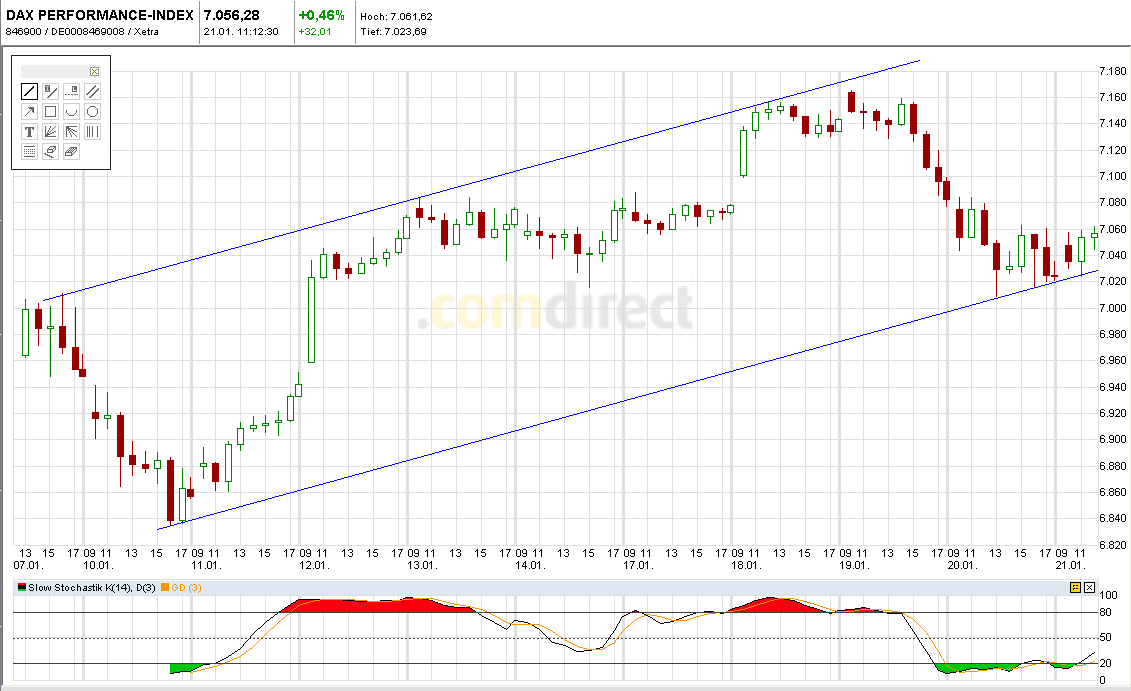This screenshot has width=1131, height=691.
Task: Open settings for the Slow Stochastik indicator
Action: click(x=1076, y=587)
